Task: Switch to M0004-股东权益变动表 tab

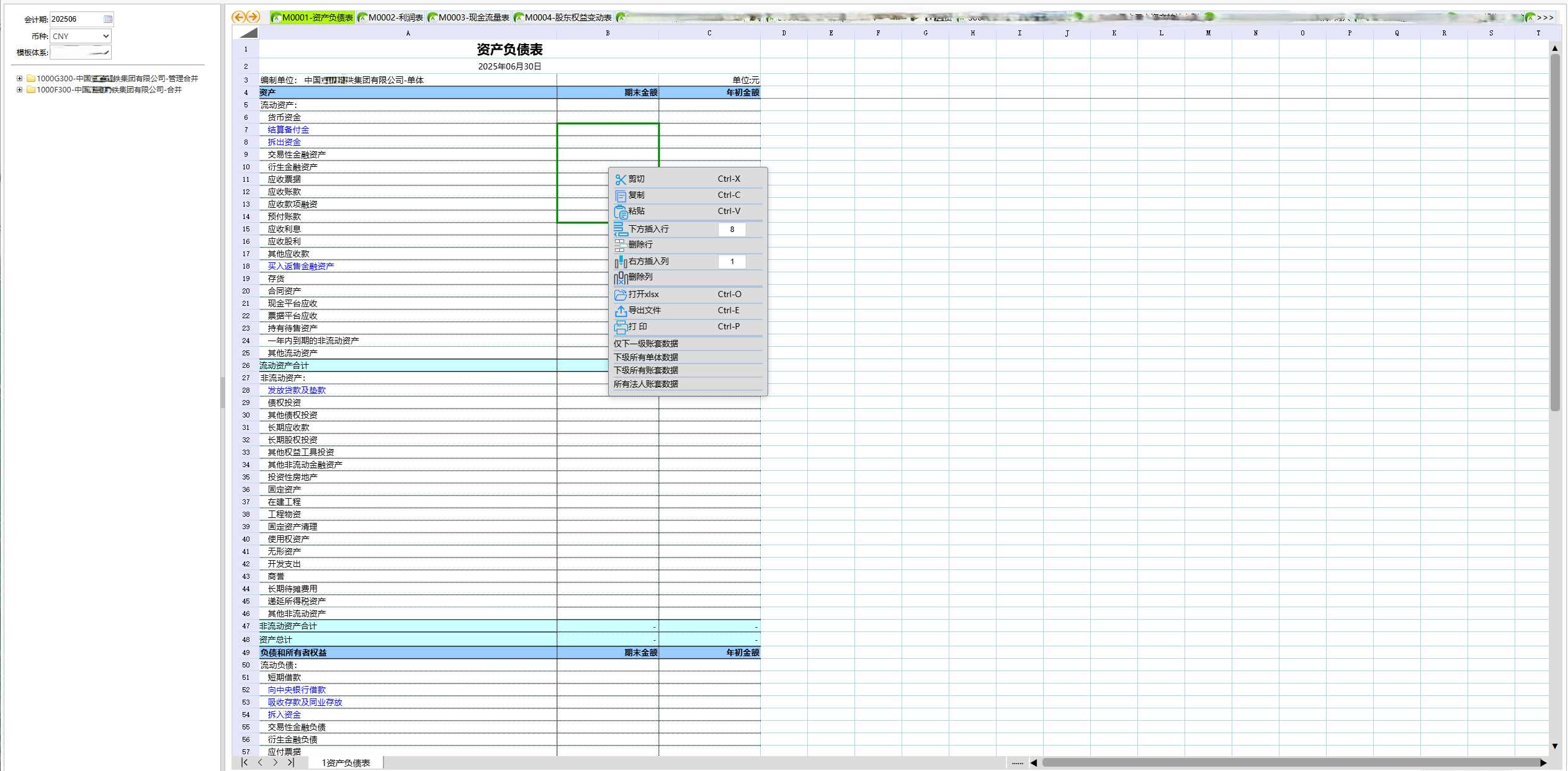Action: (563, 17)
